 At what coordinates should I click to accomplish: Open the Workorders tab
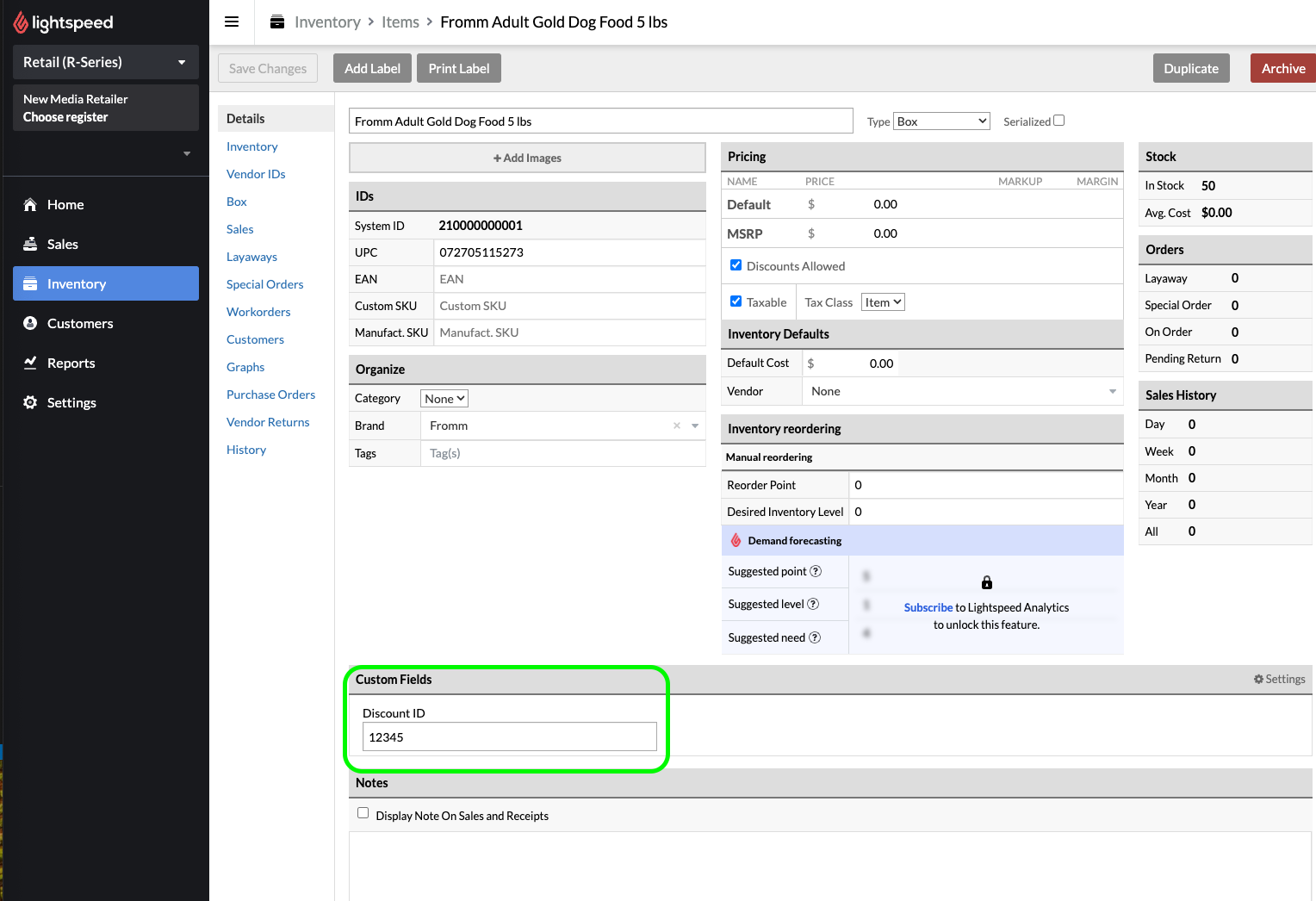click(258, 312)
